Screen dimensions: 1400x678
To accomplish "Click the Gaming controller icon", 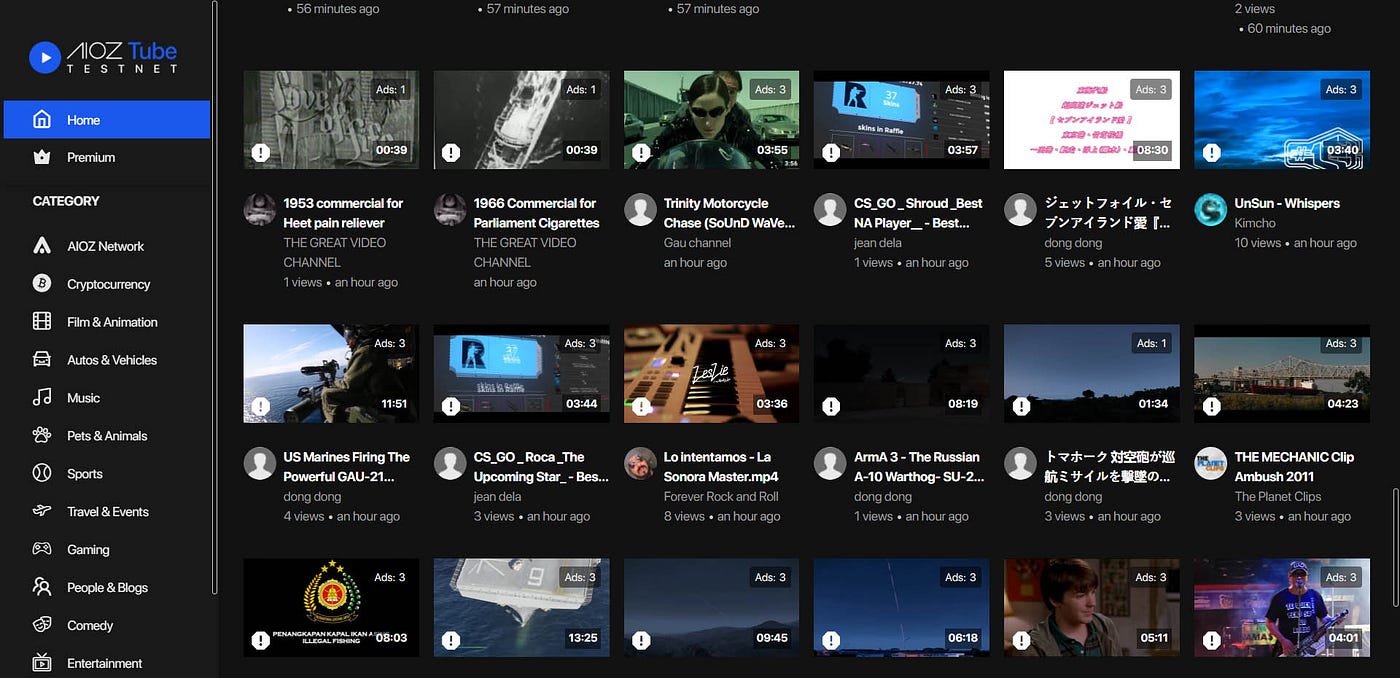I will point(42,549).
